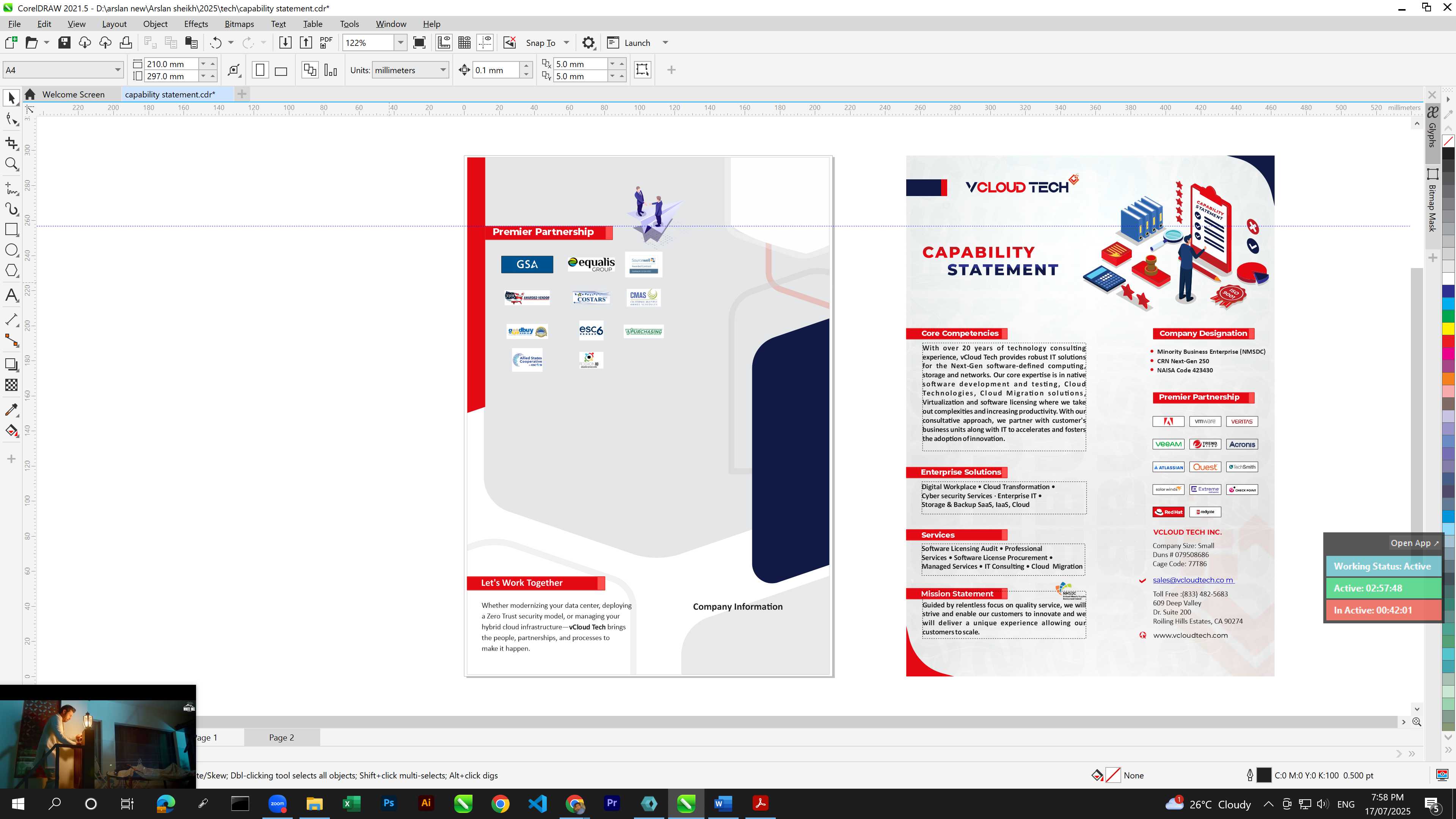Click the outline color black swatch in status bar

[x=1264, y=775]
